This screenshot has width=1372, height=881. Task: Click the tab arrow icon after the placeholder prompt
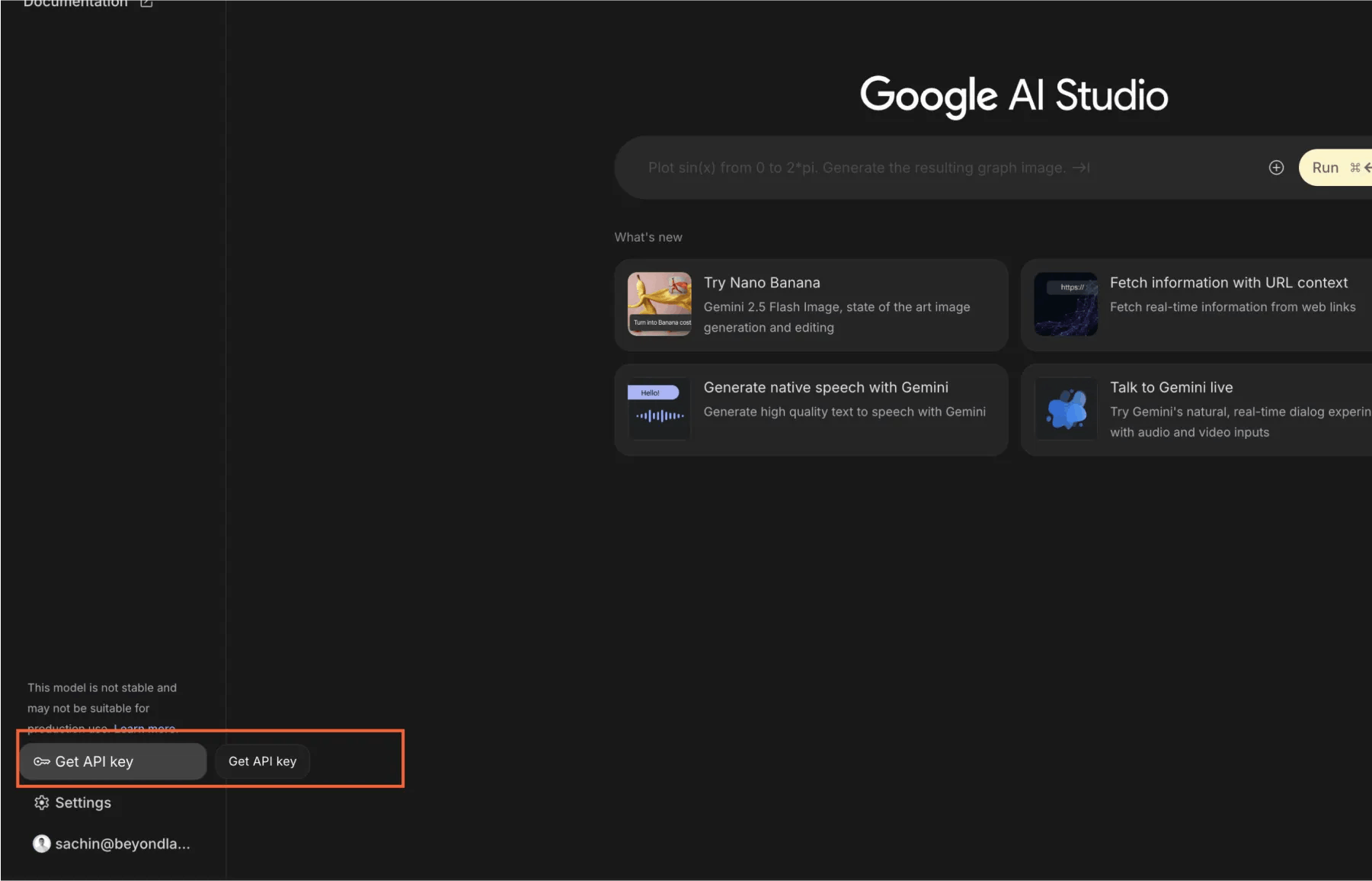1081,168
